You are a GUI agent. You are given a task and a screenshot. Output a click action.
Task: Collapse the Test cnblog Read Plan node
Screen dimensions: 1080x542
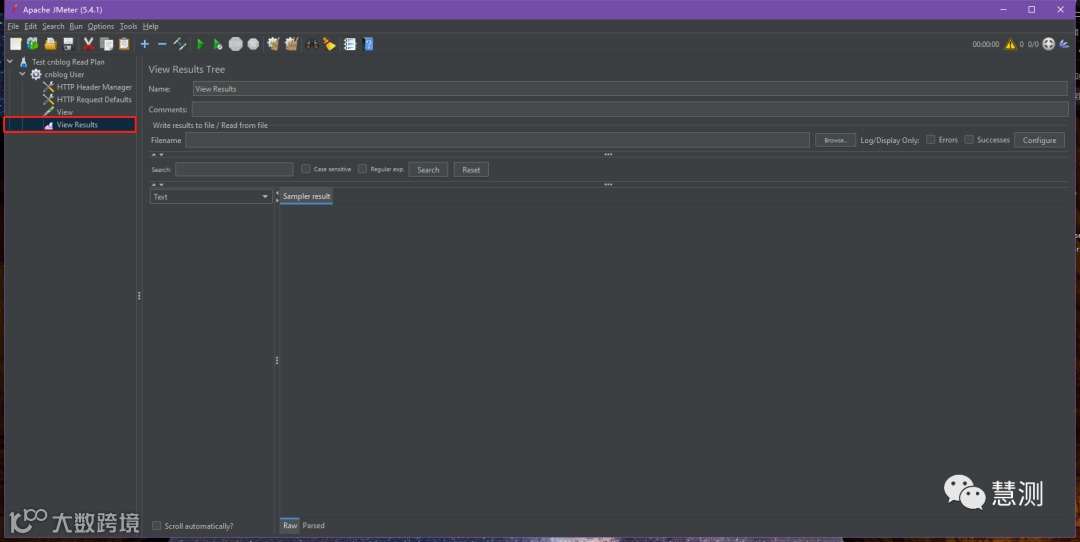[10, 62]
